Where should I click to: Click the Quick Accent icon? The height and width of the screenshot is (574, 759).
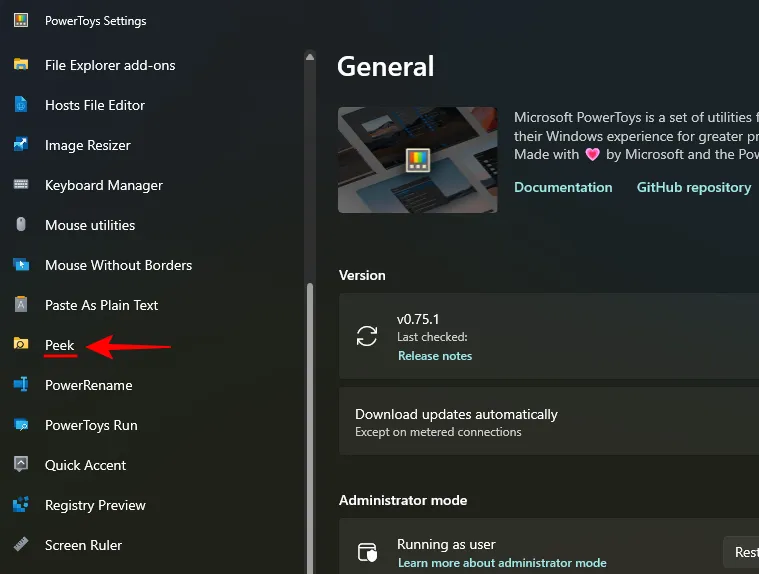(21, 464)
